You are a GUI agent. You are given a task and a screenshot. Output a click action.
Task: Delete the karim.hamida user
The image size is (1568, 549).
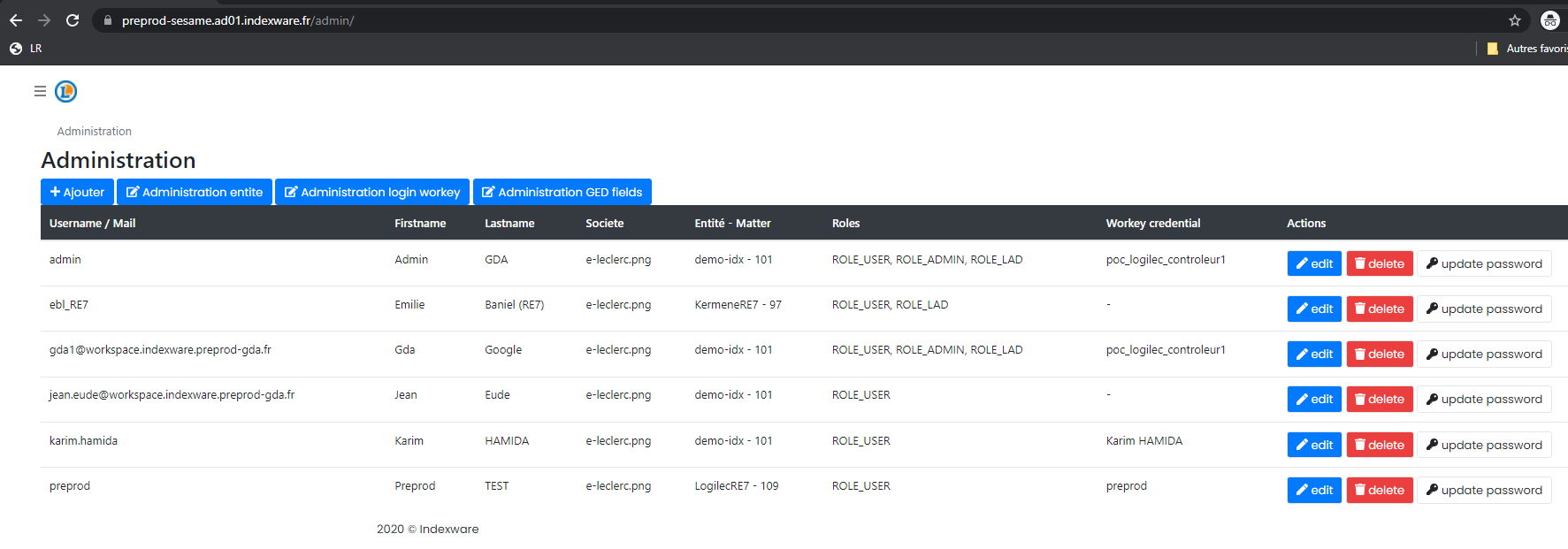(1380, 445)
